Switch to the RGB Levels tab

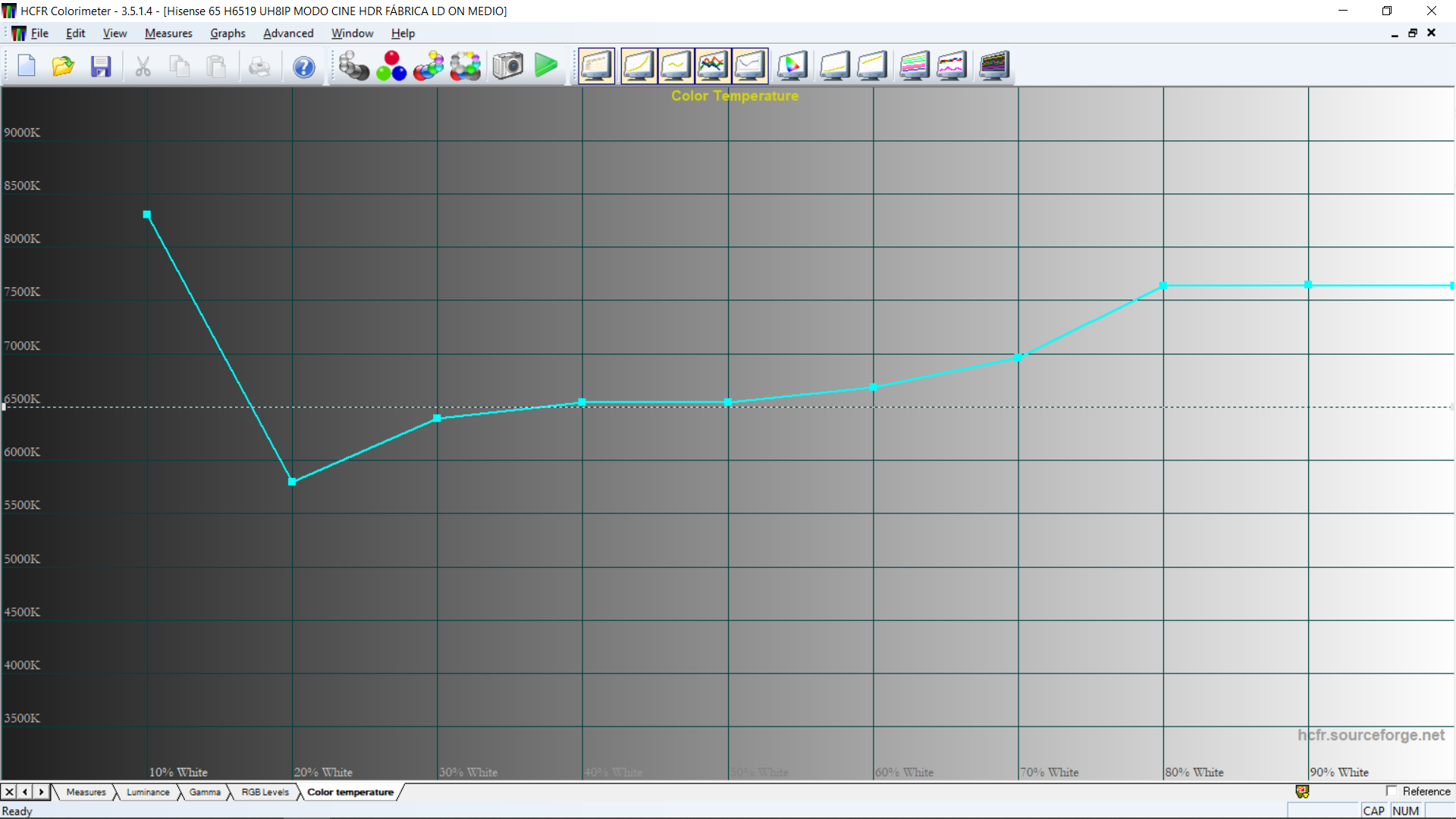pos(265,792)
